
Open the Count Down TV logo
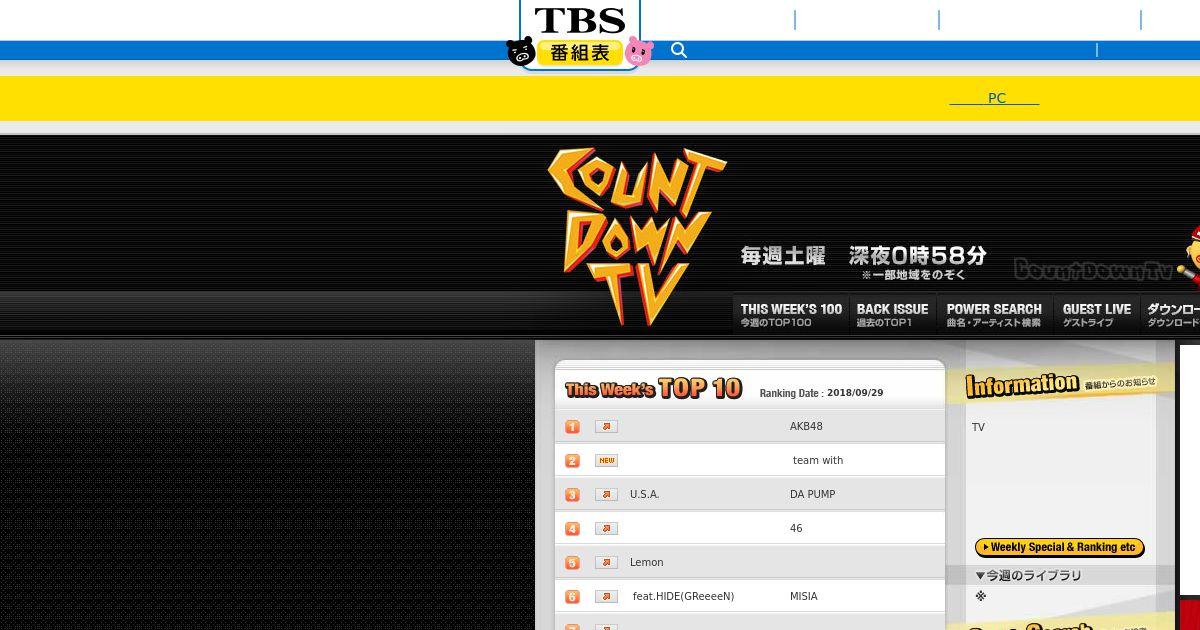point(637,237)
